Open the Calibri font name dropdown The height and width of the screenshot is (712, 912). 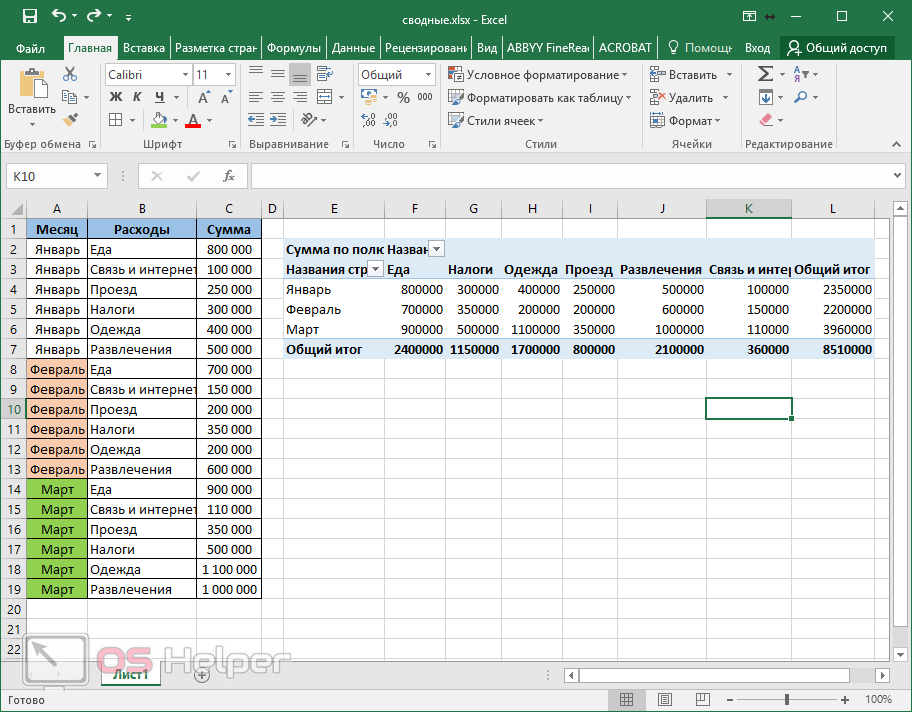(x=185, y=75)
